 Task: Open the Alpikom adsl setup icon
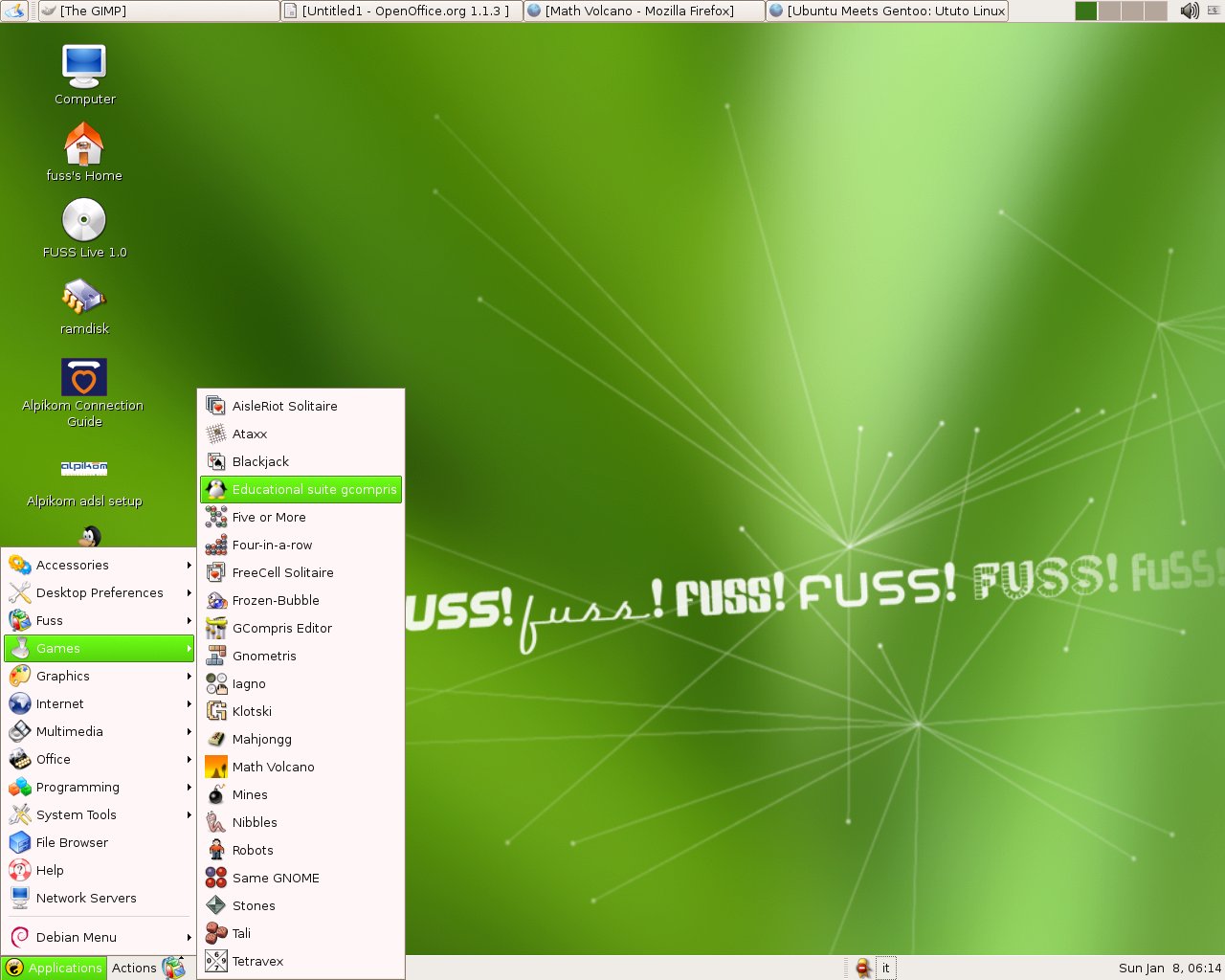coord(84,481)
